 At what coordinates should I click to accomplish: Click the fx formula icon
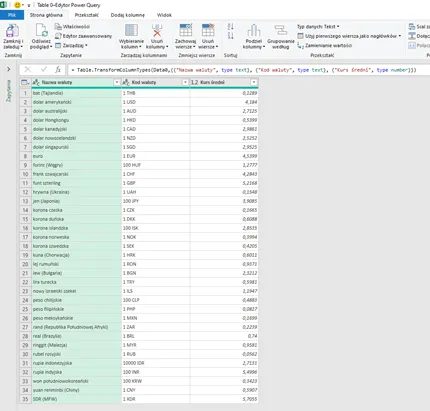[x=58, y=69]
